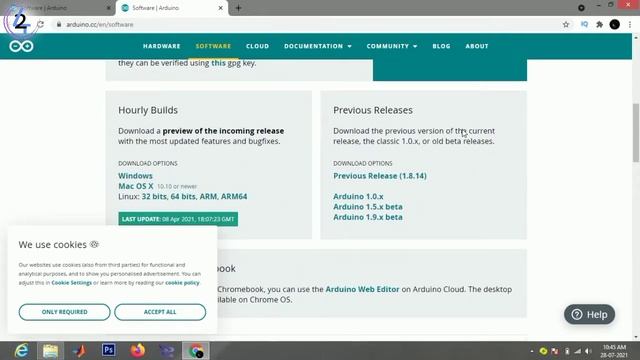Go to the Cloud nav item
640x360 pixels.
(258, 46)
